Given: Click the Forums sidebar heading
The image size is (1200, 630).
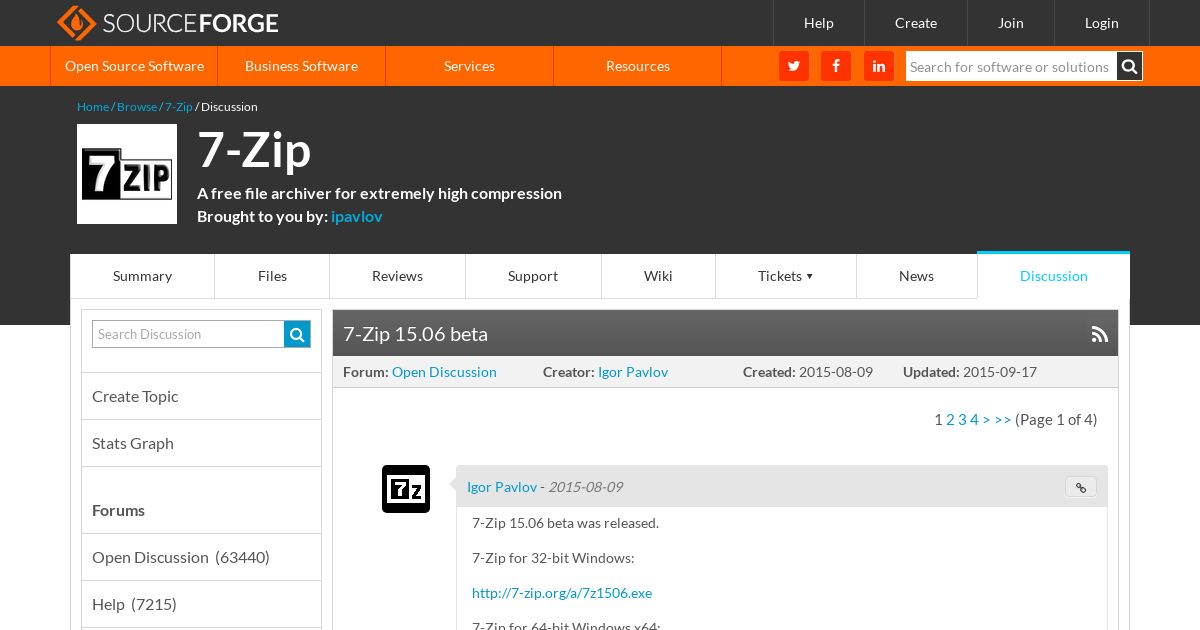Looking at the screenshot, I should coord(118,510).
